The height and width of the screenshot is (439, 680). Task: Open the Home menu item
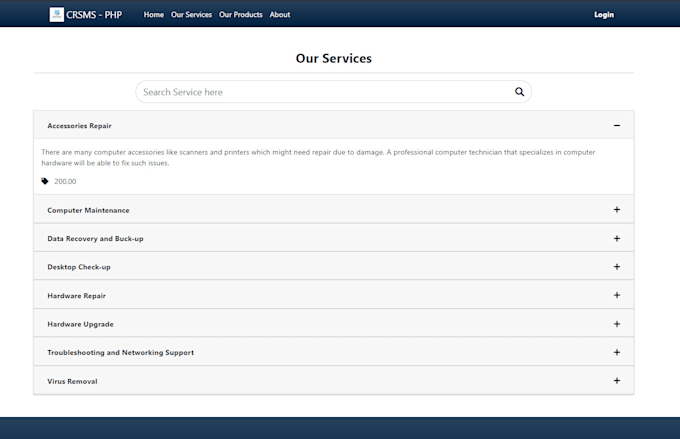[x=154, y=14]
